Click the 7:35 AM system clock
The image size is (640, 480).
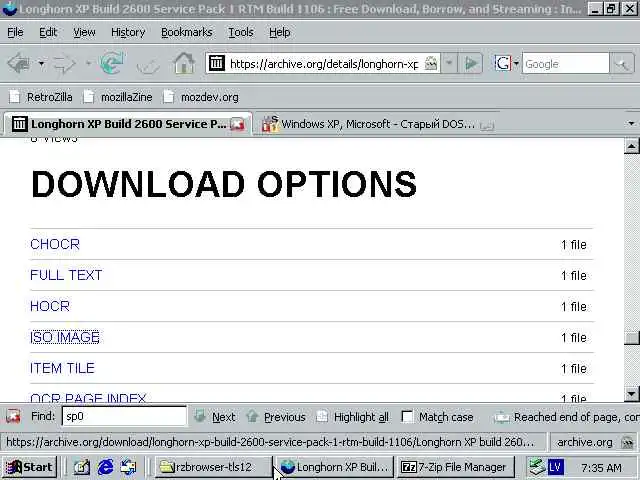[x=601, y=468]
